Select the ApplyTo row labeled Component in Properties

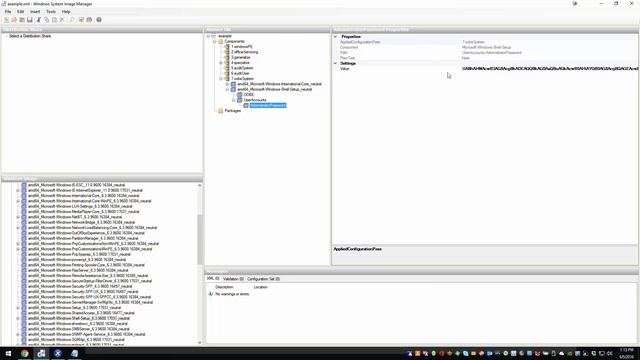pos(485,47)
